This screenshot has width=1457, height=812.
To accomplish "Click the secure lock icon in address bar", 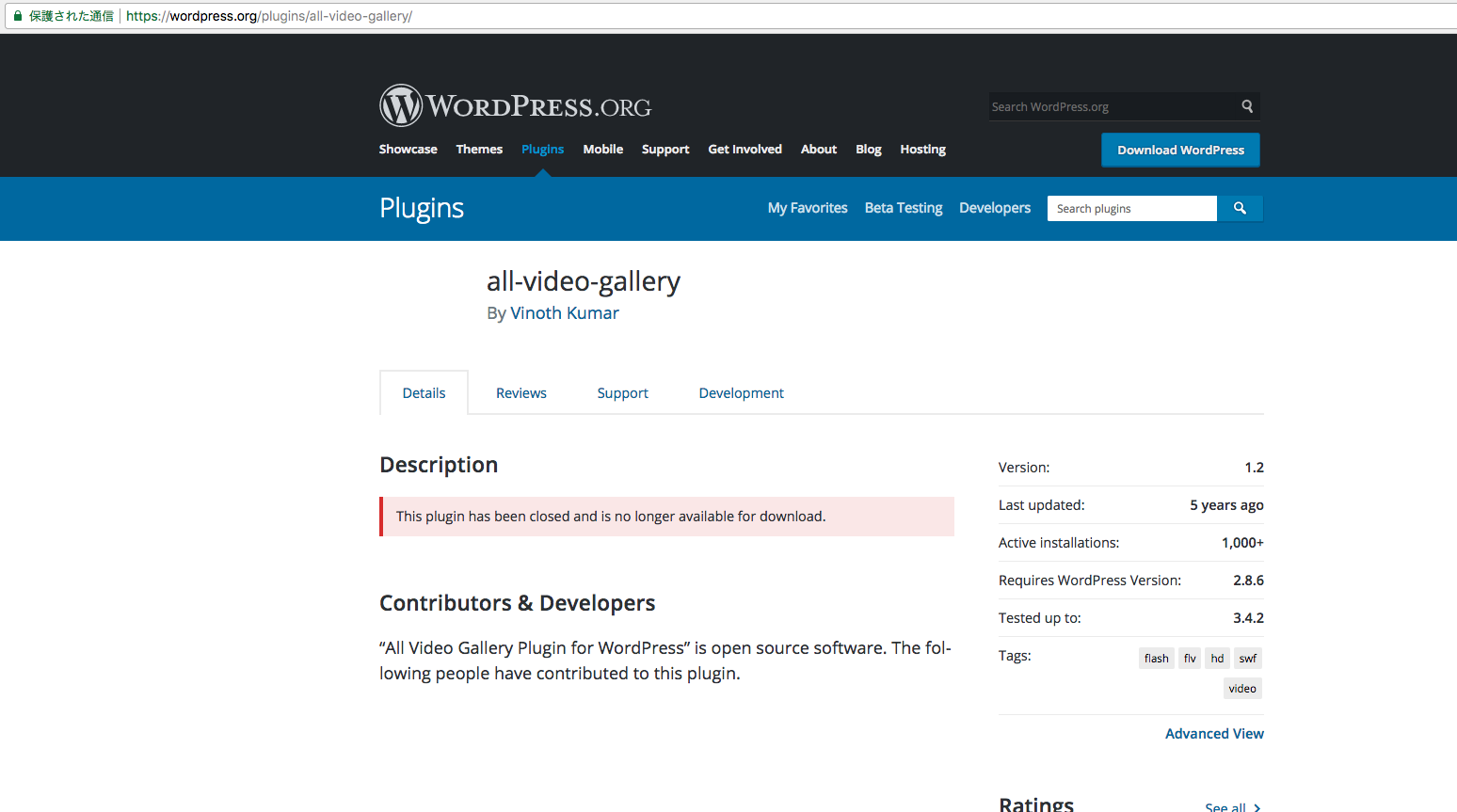I will click(x=17, y=16).
